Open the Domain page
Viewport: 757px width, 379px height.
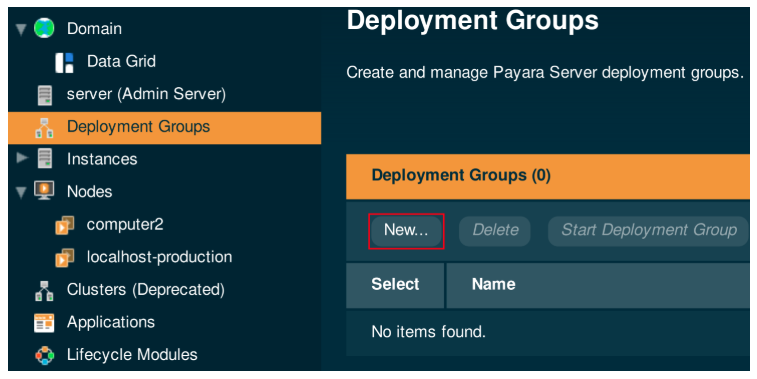tap(94, 28)
